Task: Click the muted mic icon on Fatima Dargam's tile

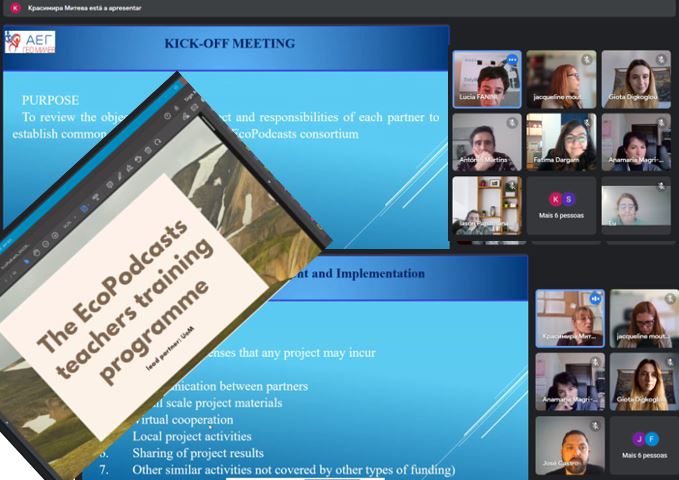Action: (x=587, y=123)
